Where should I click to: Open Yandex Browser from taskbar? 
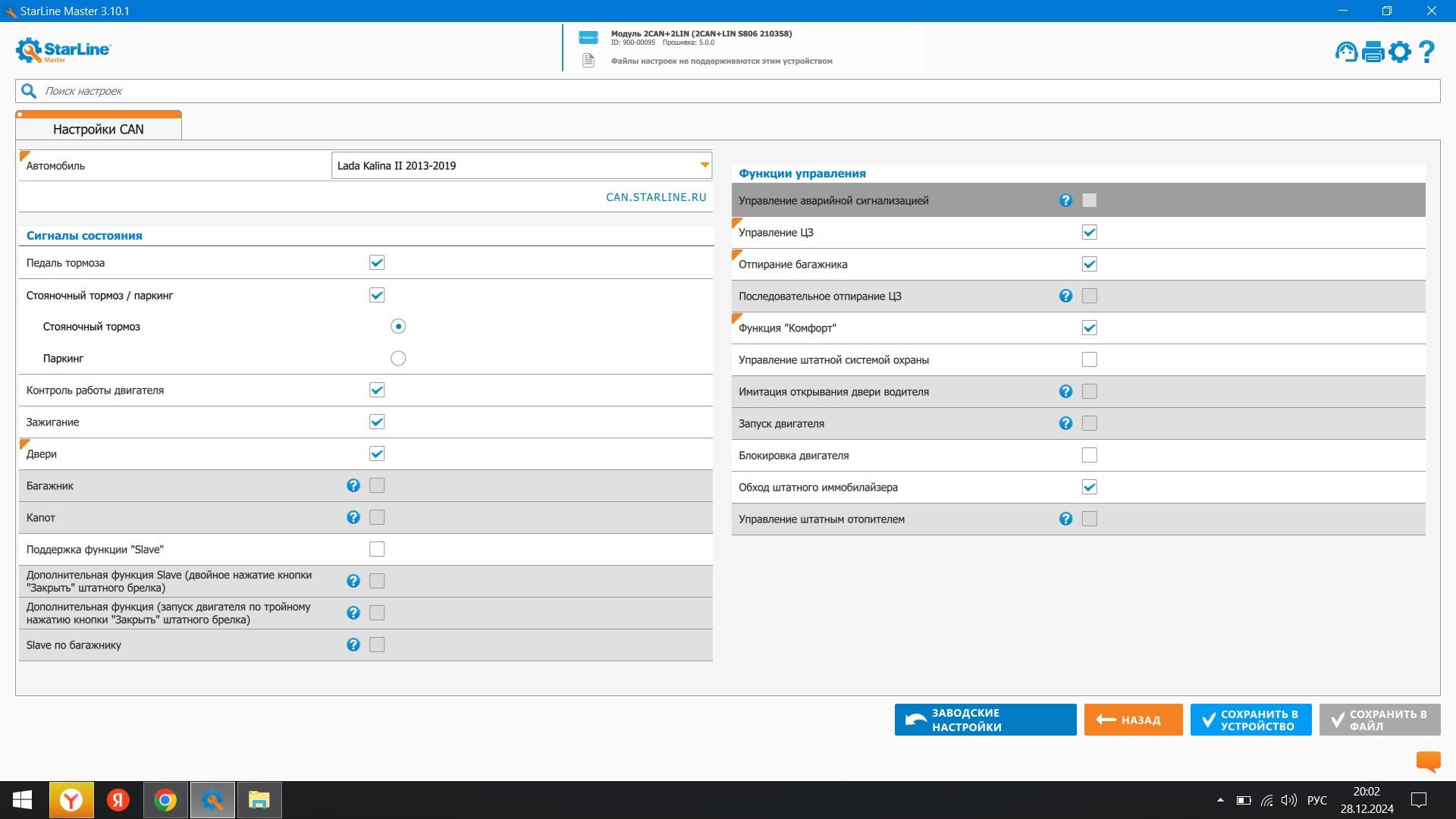71,800
